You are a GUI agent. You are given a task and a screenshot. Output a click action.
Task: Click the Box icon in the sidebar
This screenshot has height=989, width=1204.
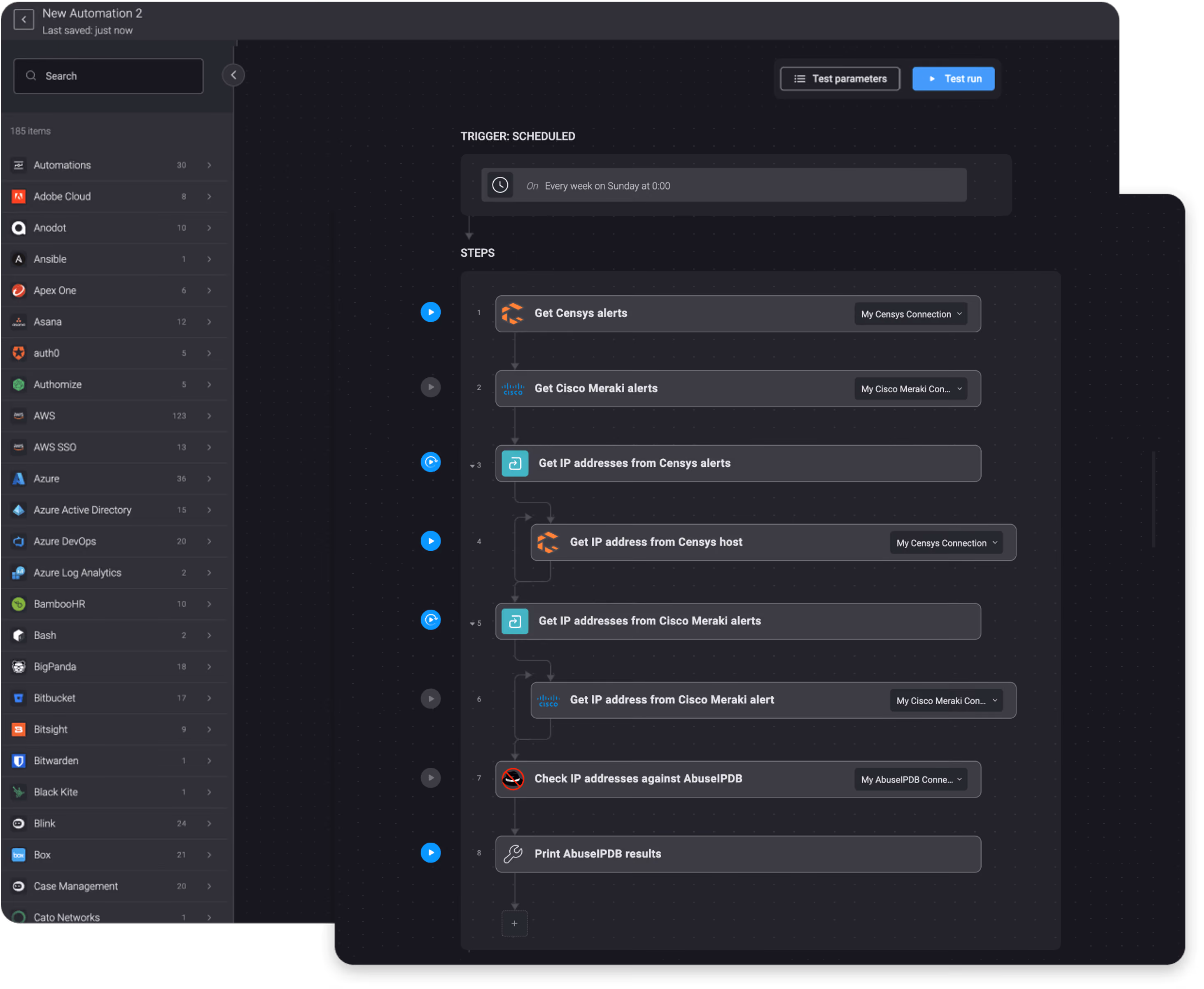click(x=19, y=855)
